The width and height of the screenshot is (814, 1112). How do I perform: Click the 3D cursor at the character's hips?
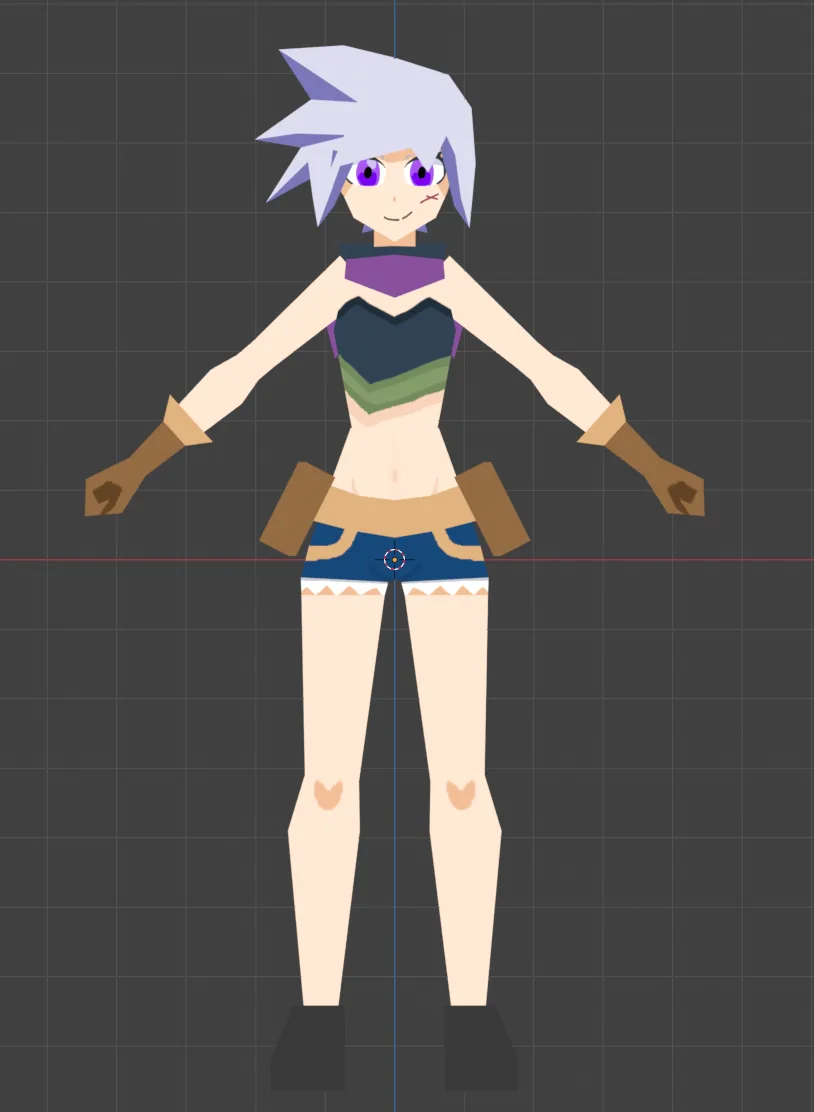click(394, 560)
